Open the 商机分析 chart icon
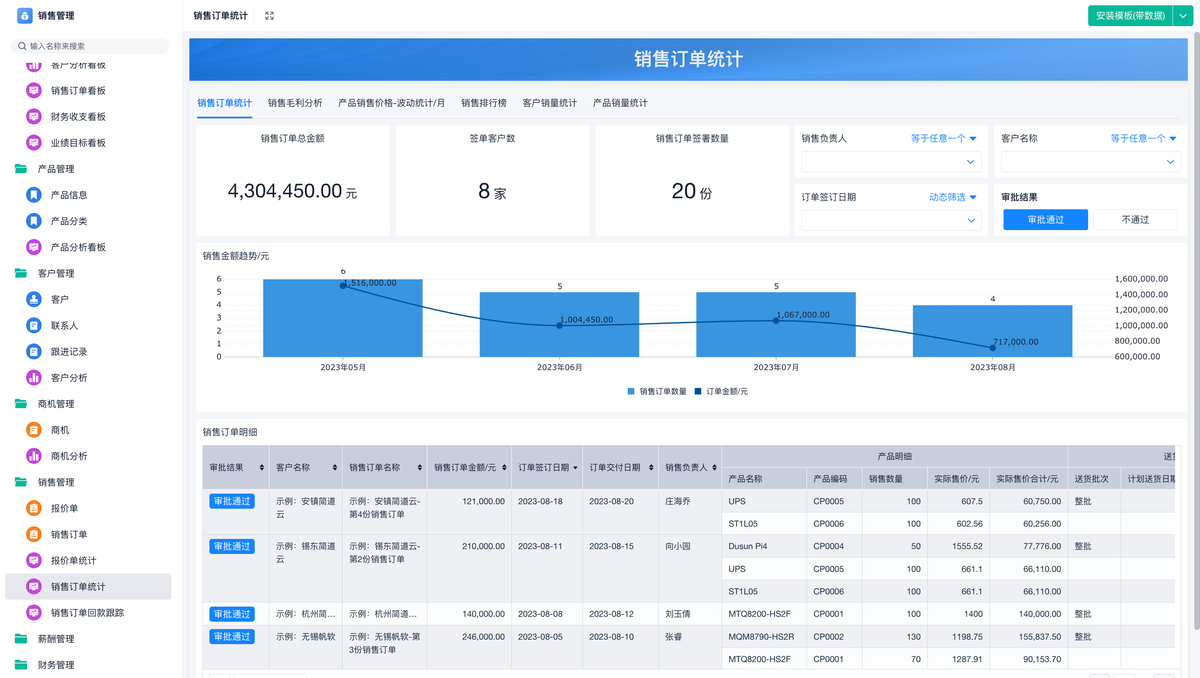 point(34,456)
